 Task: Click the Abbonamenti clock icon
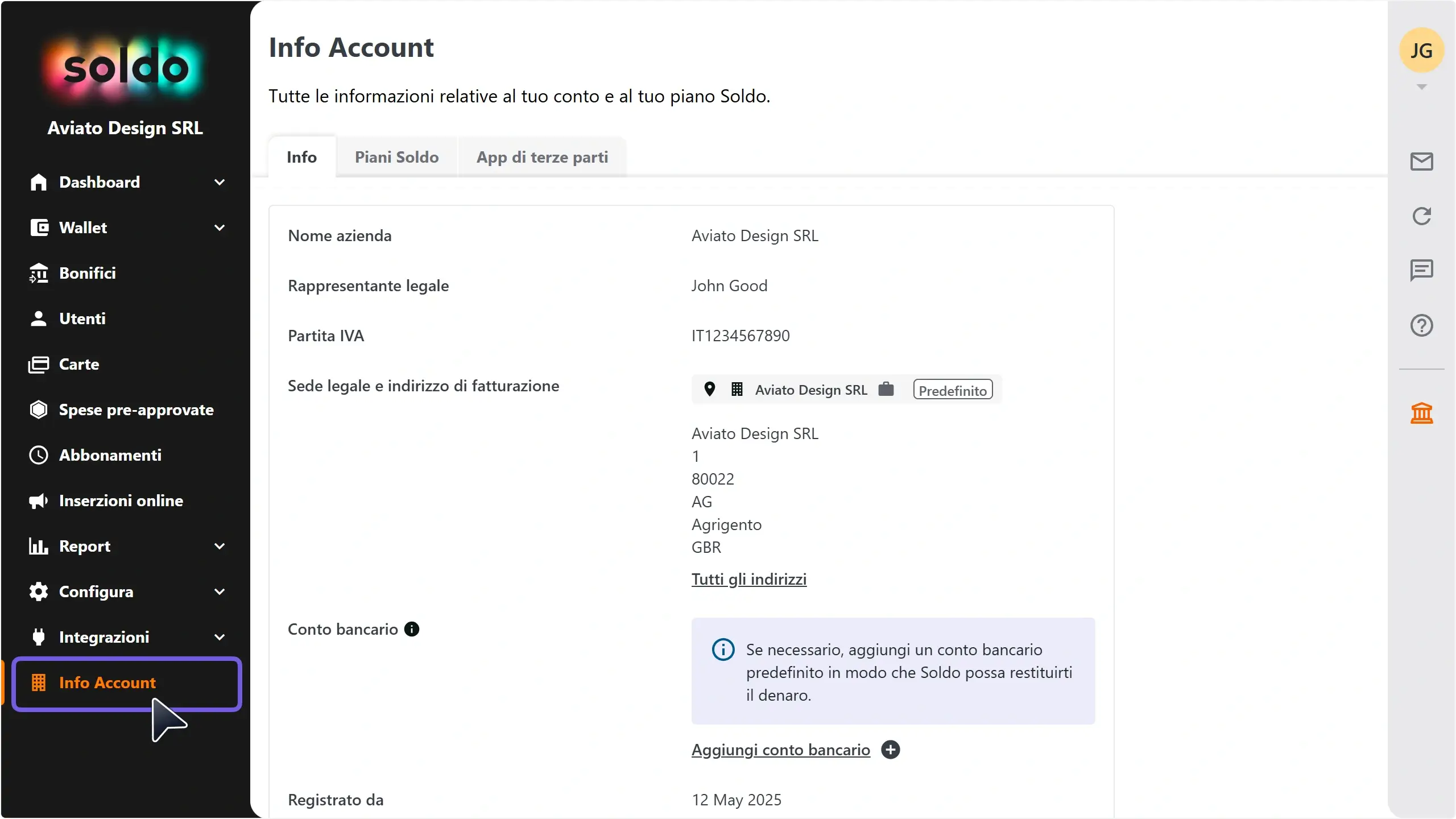(x=39, y=455)
